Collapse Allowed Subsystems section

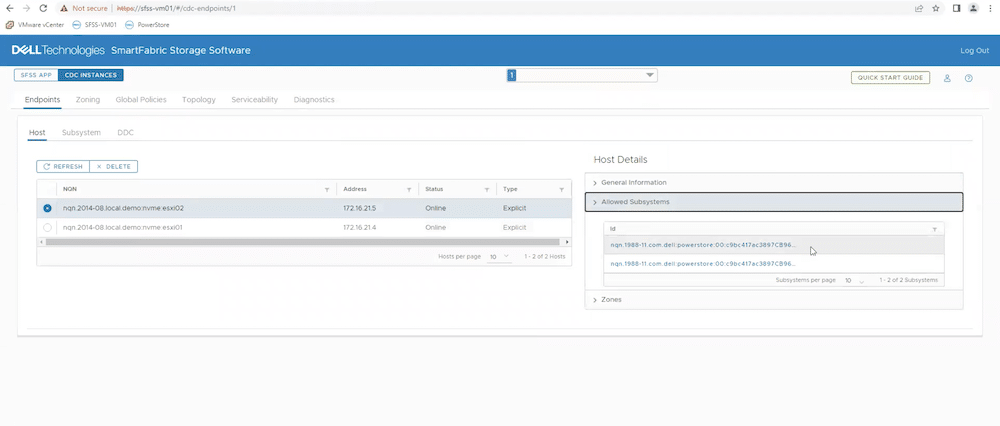[x=774, y=202]
